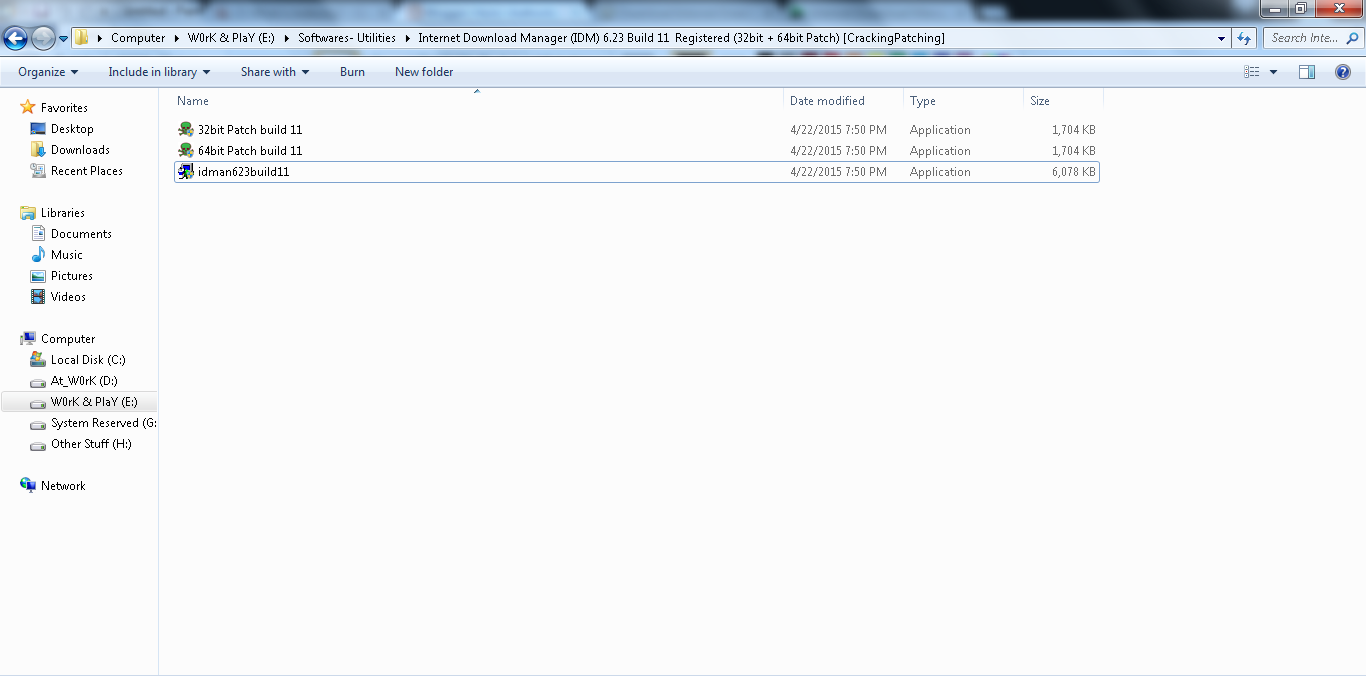Select the 32bit Patch build 11 icon
This screenshot has height=676, width=1366.
[186, 130]
